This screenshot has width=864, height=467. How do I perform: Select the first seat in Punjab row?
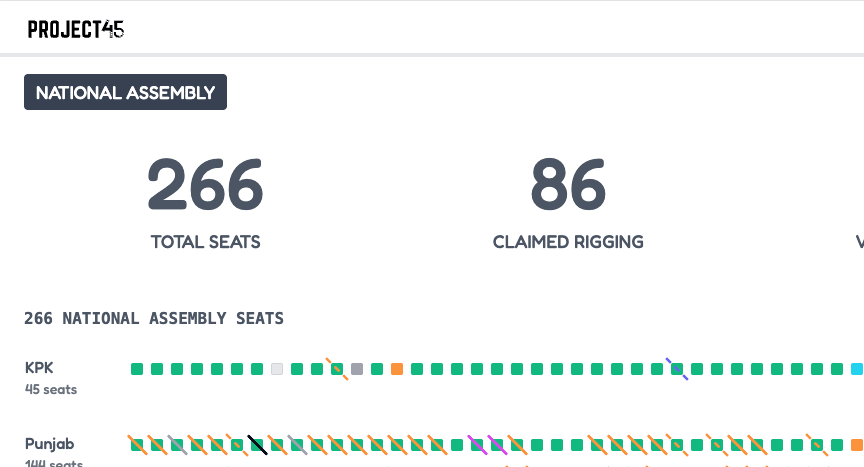tap(137, 444)
